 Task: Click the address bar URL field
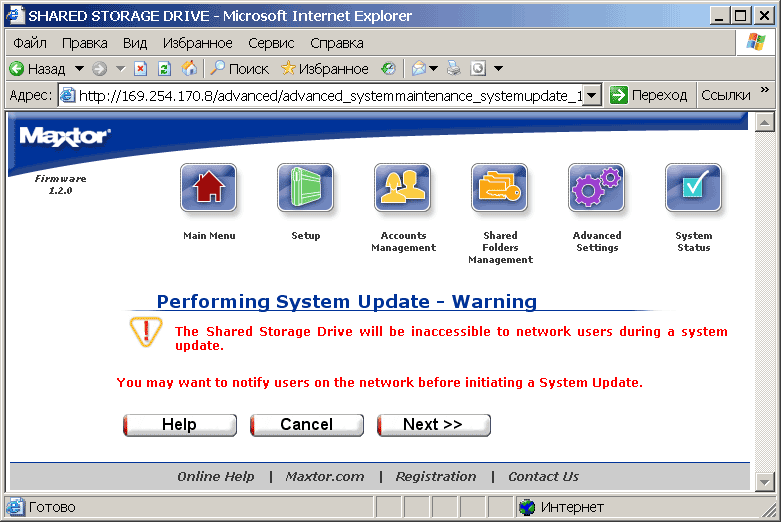tap(331, 95)
